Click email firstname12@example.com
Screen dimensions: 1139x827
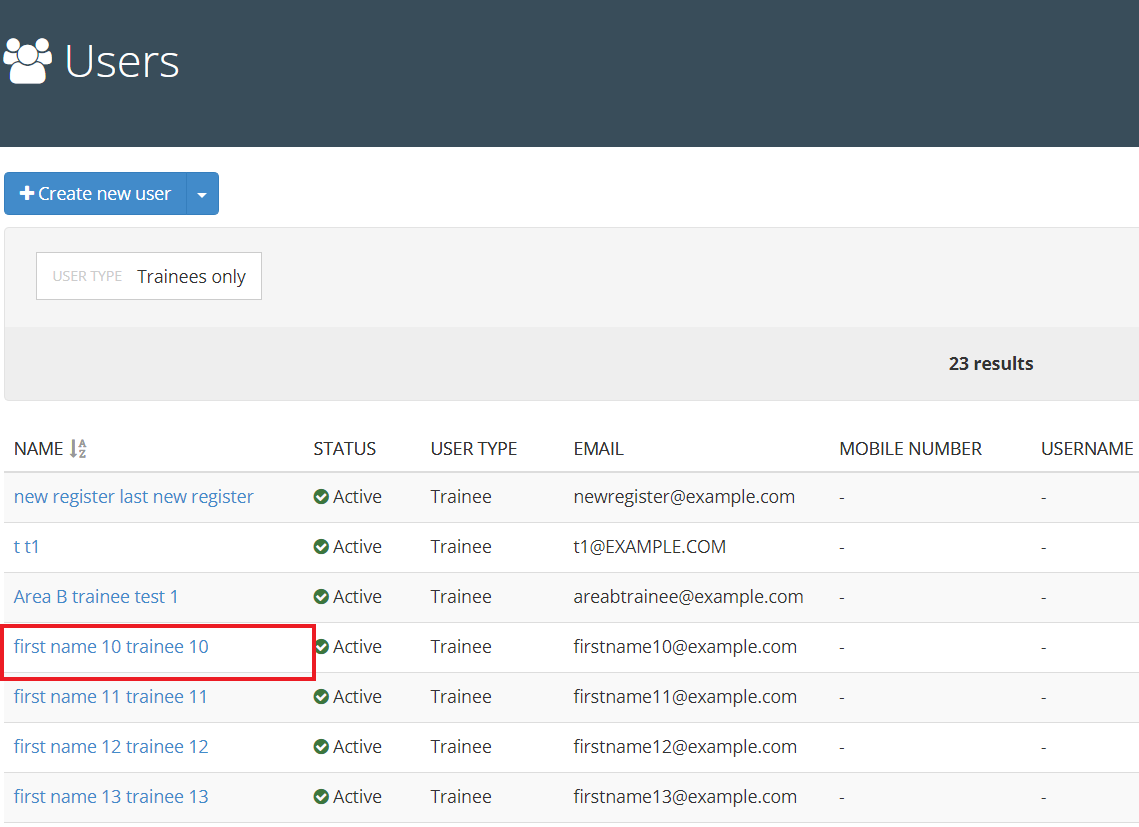[685, 746]
